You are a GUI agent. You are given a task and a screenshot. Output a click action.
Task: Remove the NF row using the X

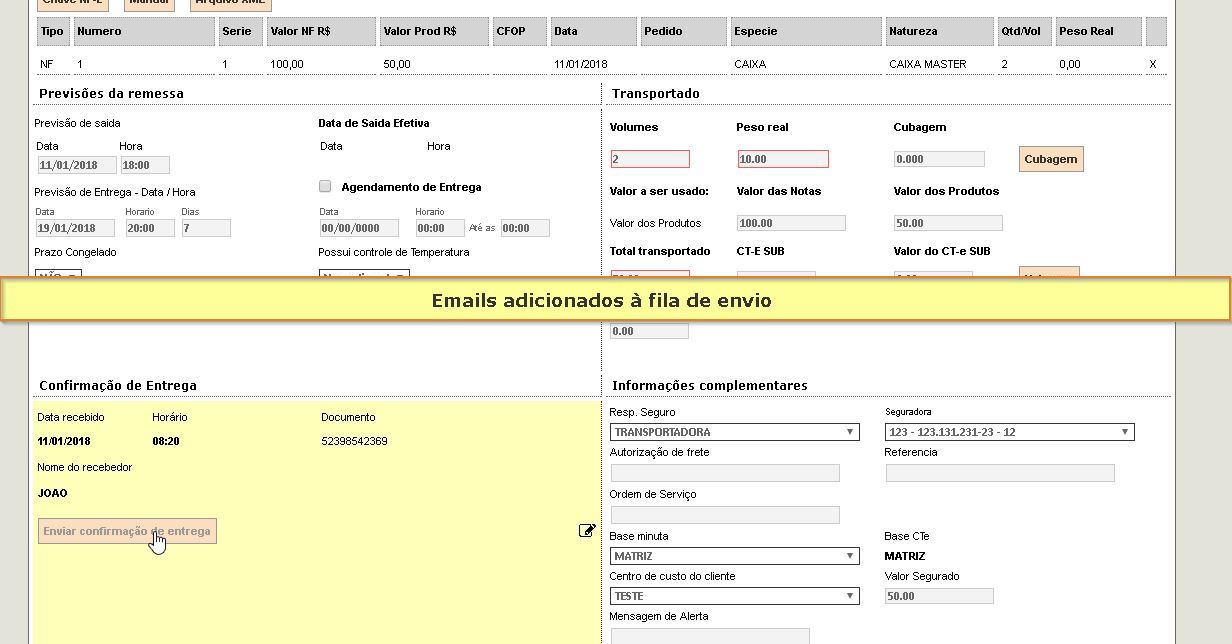tap(1153, 64)
